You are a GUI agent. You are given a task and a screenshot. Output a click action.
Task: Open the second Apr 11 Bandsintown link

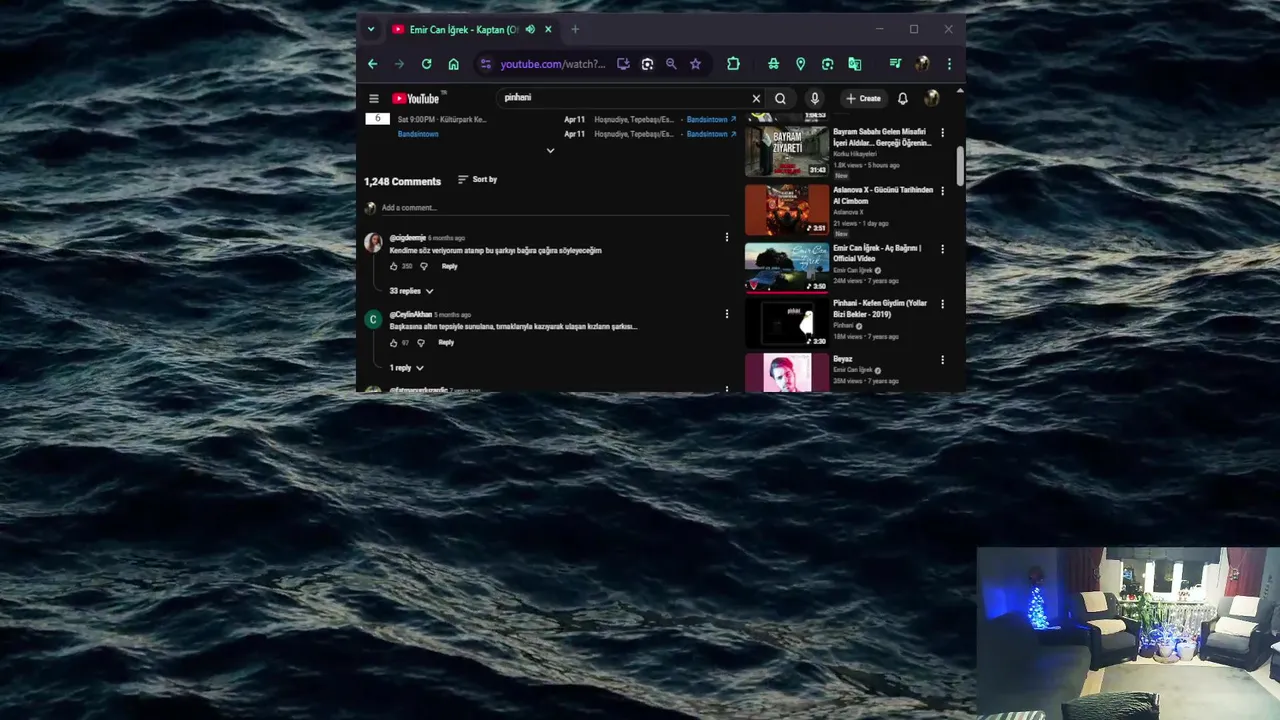711,134
